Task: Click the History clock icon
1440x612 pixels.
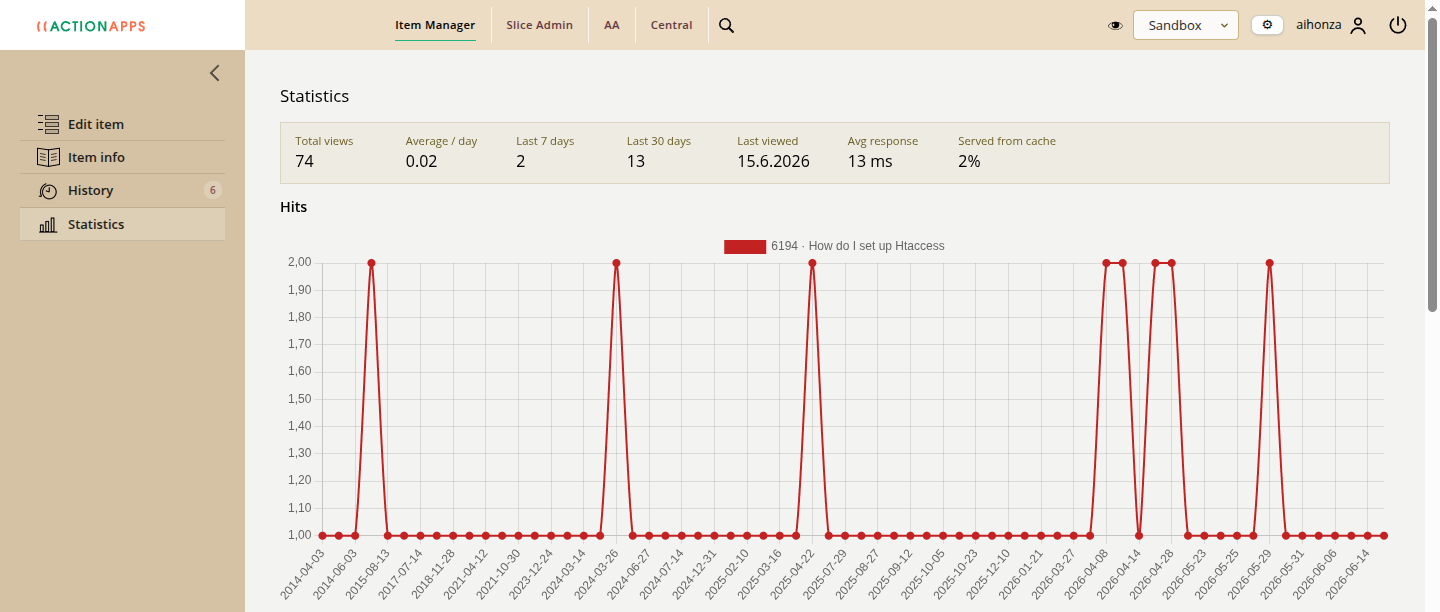Action: coord(48,190)
